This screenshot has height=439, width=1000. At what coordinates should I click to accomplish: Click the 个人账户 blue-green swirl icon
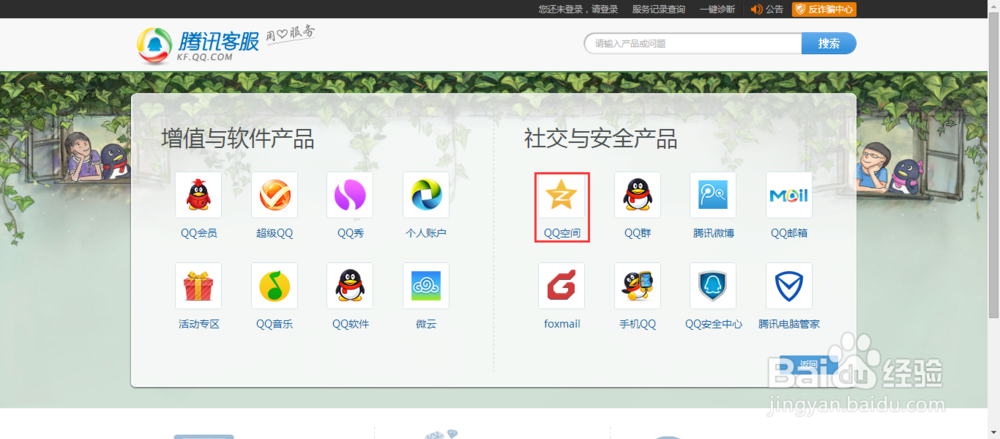[426, 195]
